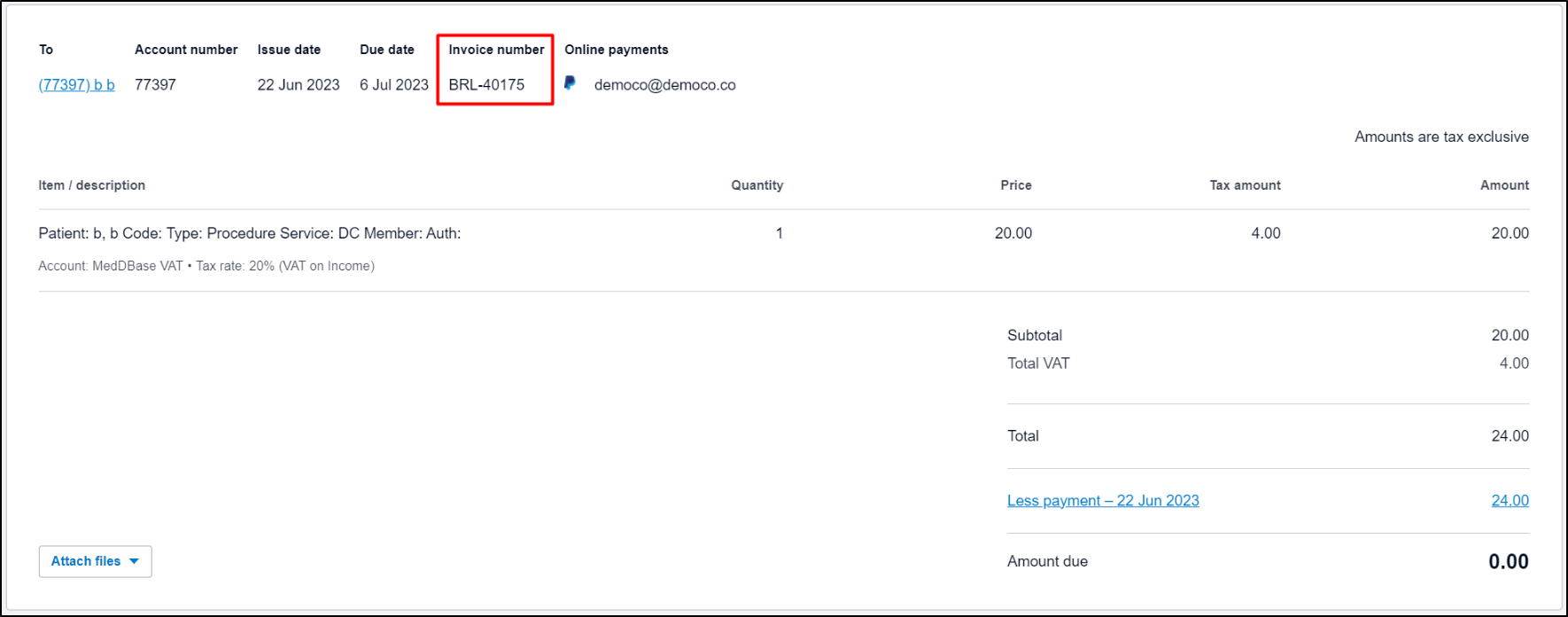Open the (77397) b b contact link
The width and height of the screenshot is (1568, 617).
[x=76, y=85]
